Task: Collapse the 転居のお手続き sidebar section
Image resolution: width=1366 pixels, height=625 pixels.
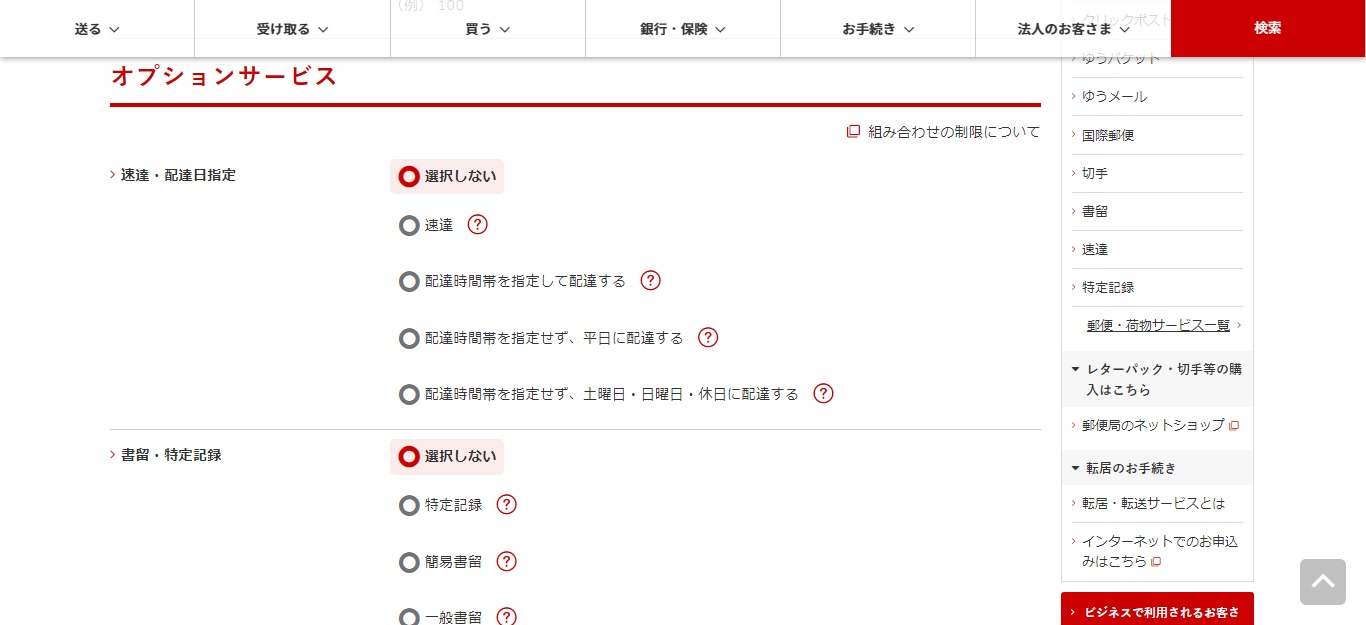Action: 1157,468
